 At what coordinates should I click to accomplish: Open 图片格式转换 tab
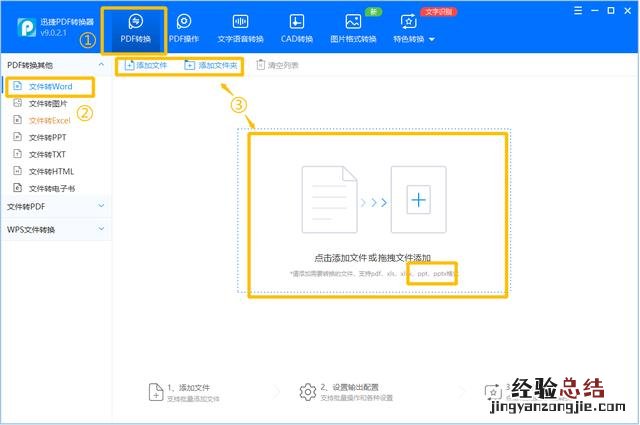pos(353,29)
